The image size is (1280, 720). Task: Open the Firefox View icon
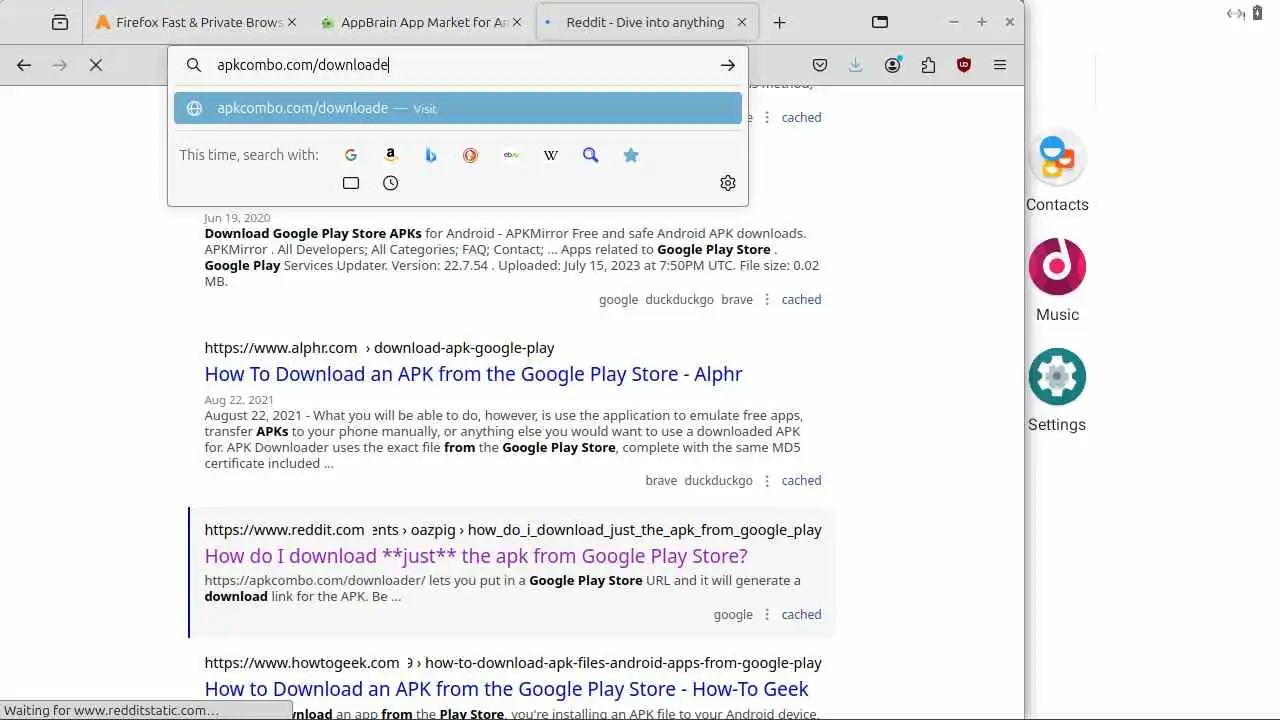coord(60,22)
